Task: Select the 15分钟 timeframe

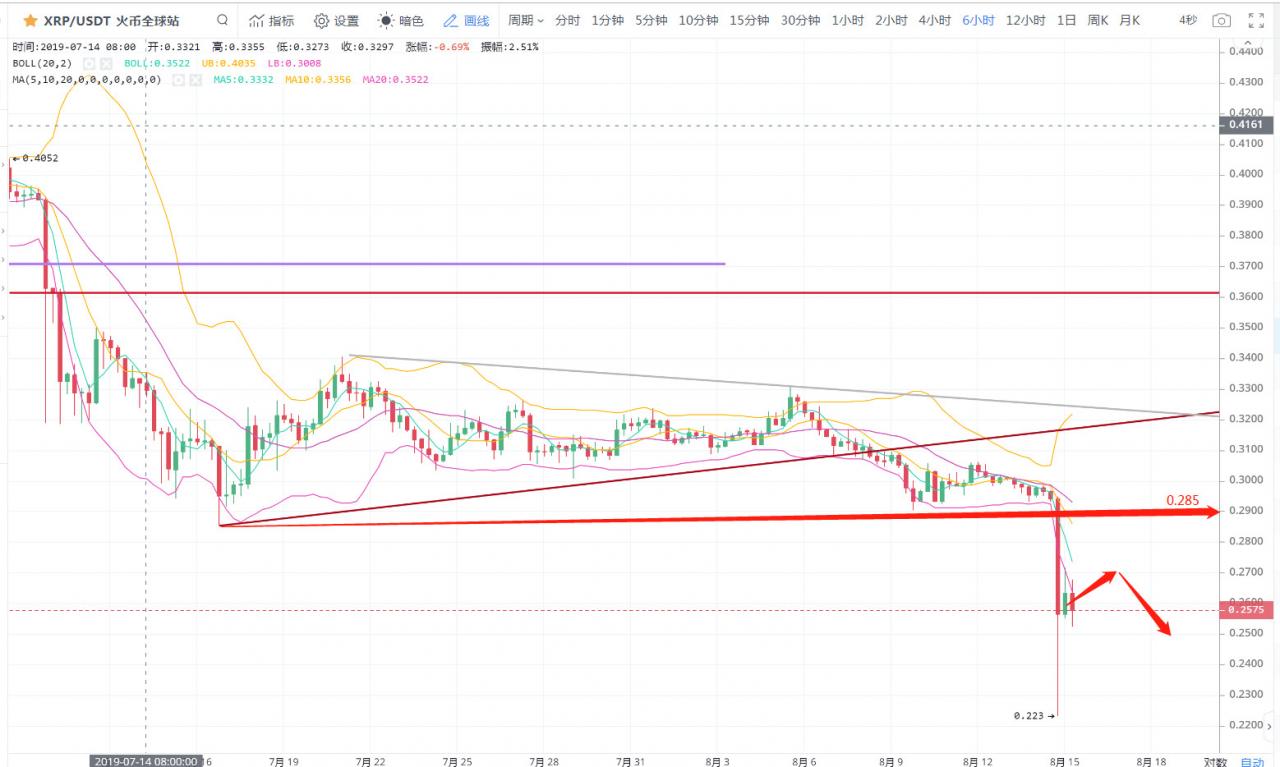Action: coord(750,20)
